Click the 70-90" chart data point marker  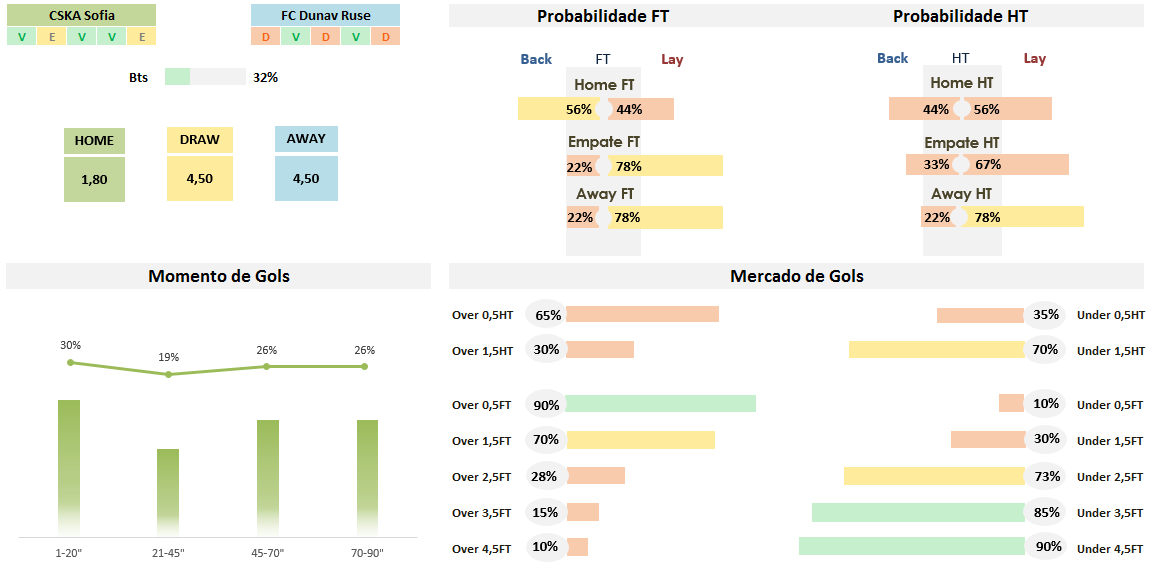[x=364, y=366]
